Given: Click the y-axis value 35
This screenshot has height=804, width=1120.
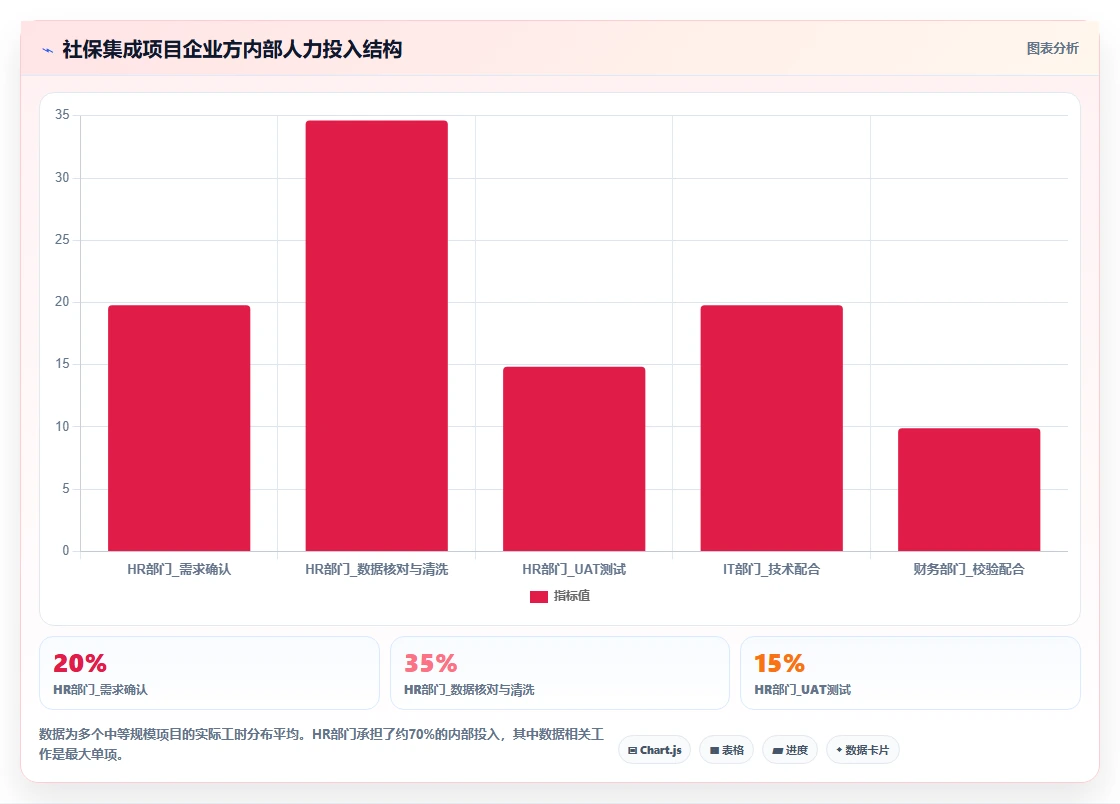Looking at the screenshot, I should click(62, 115).
